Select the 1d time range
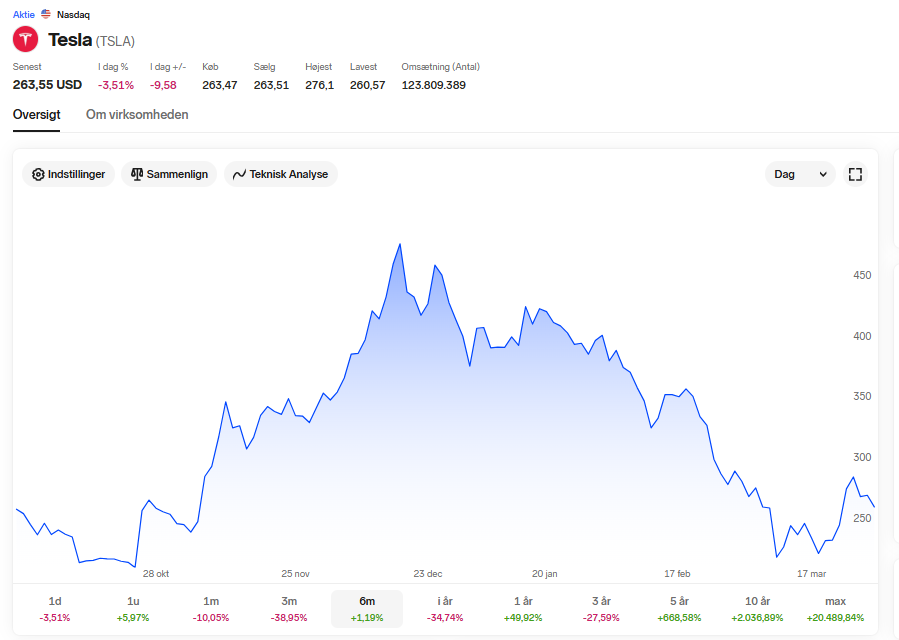 55,608
